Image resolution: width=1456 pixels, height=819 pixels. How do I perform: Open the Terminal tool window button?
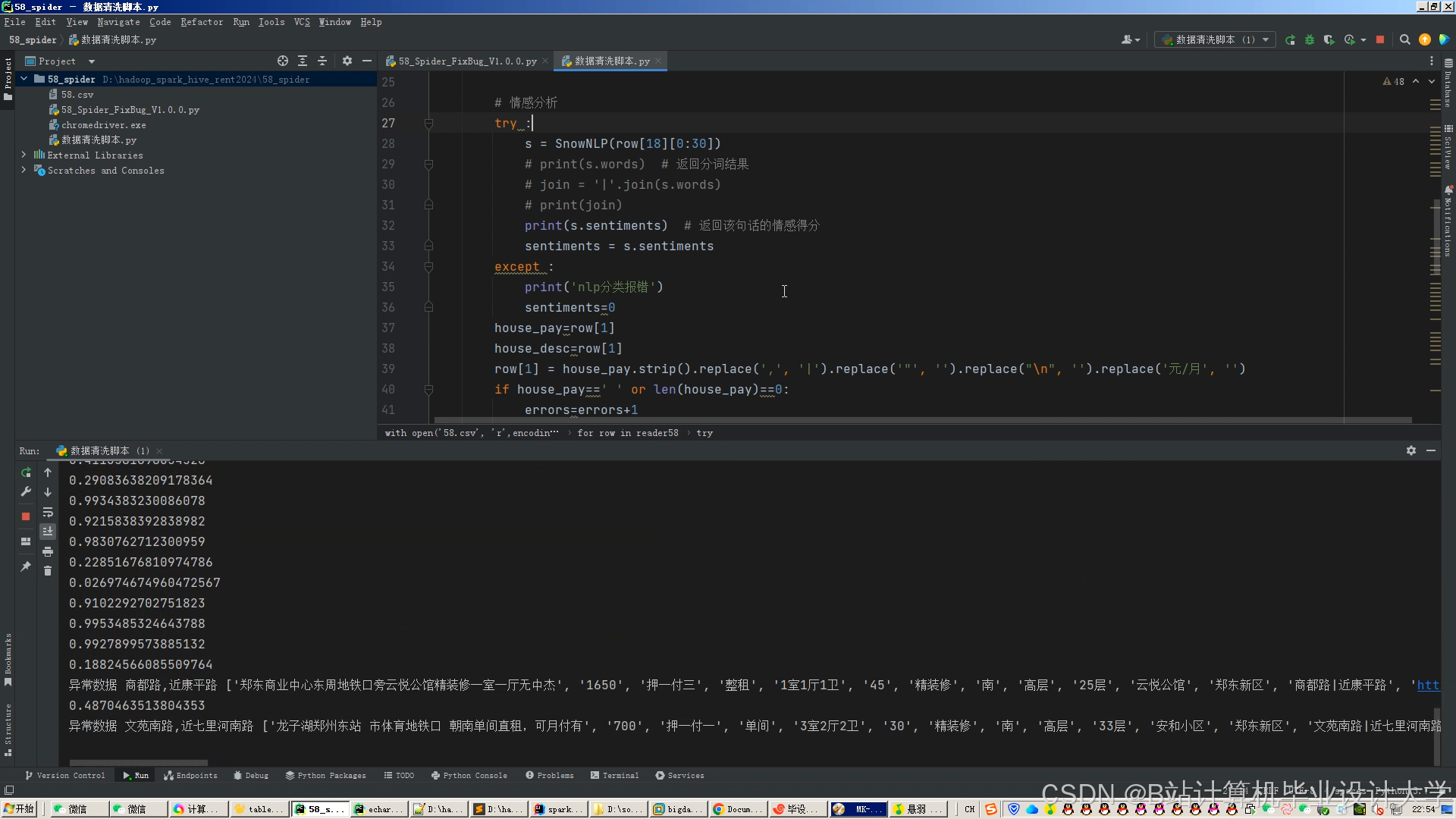[x=614, y=775]
